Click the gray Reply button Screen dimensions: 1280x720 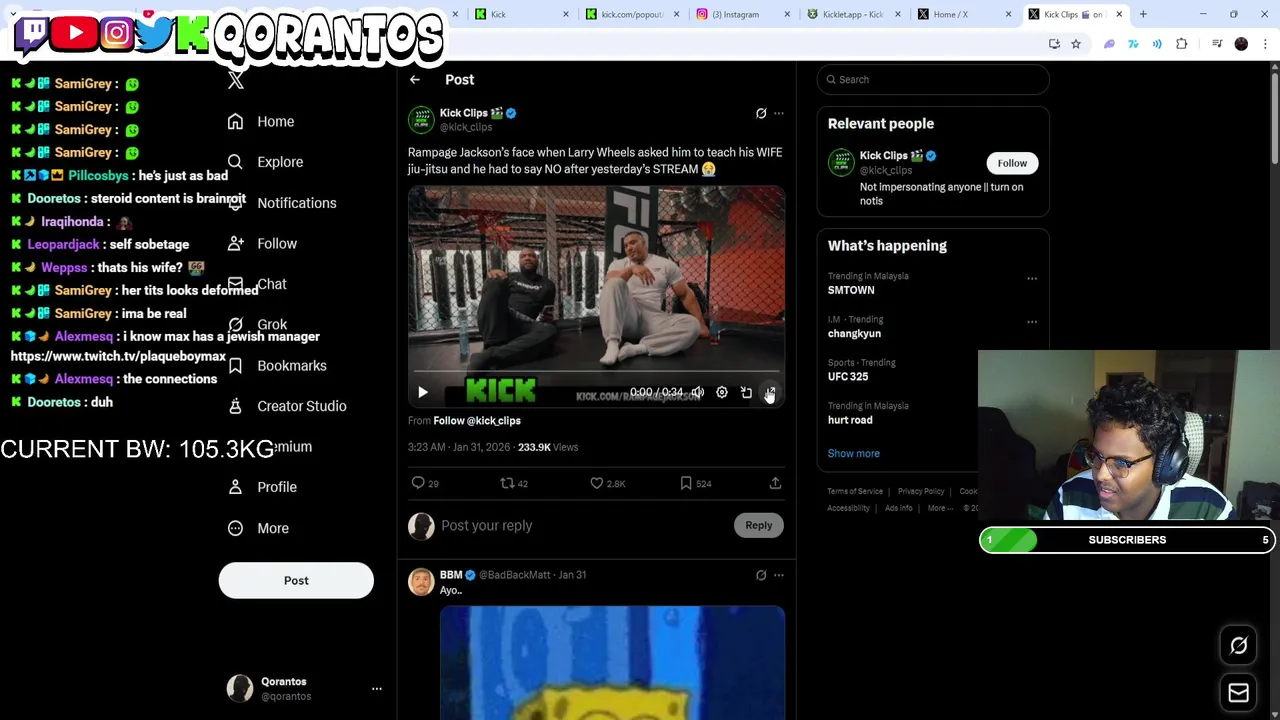point(758,526)
